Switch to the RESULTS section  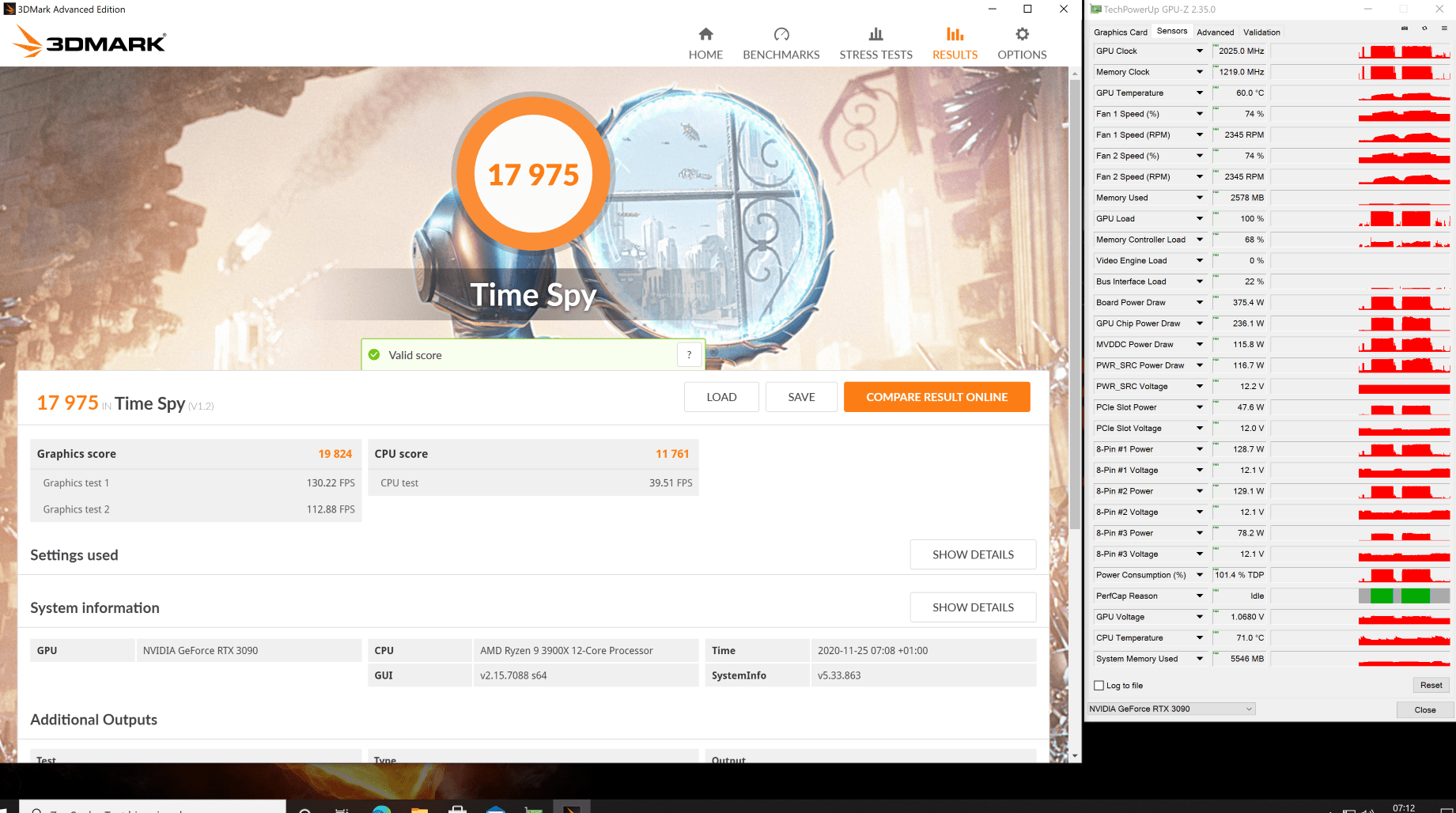pyautogui.click(x=955, y=44)
